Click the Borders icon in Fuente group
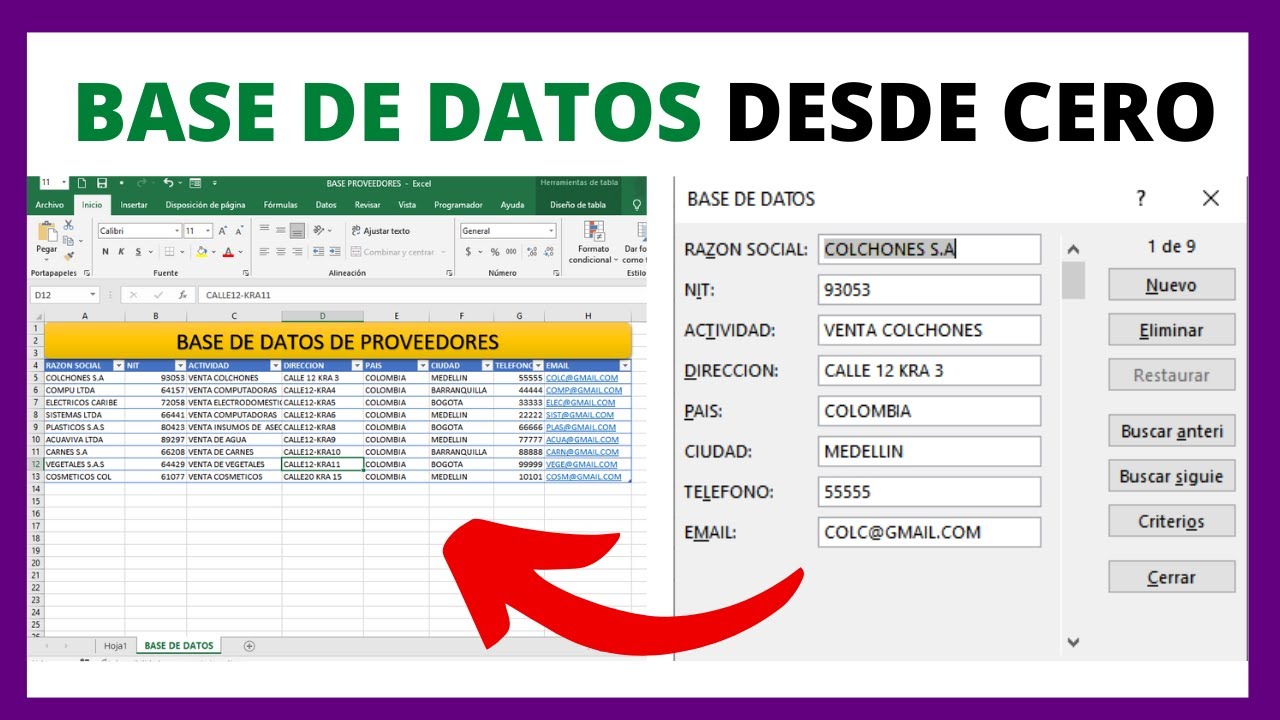This screenshot has height=720, width=1280. (170, 252)
